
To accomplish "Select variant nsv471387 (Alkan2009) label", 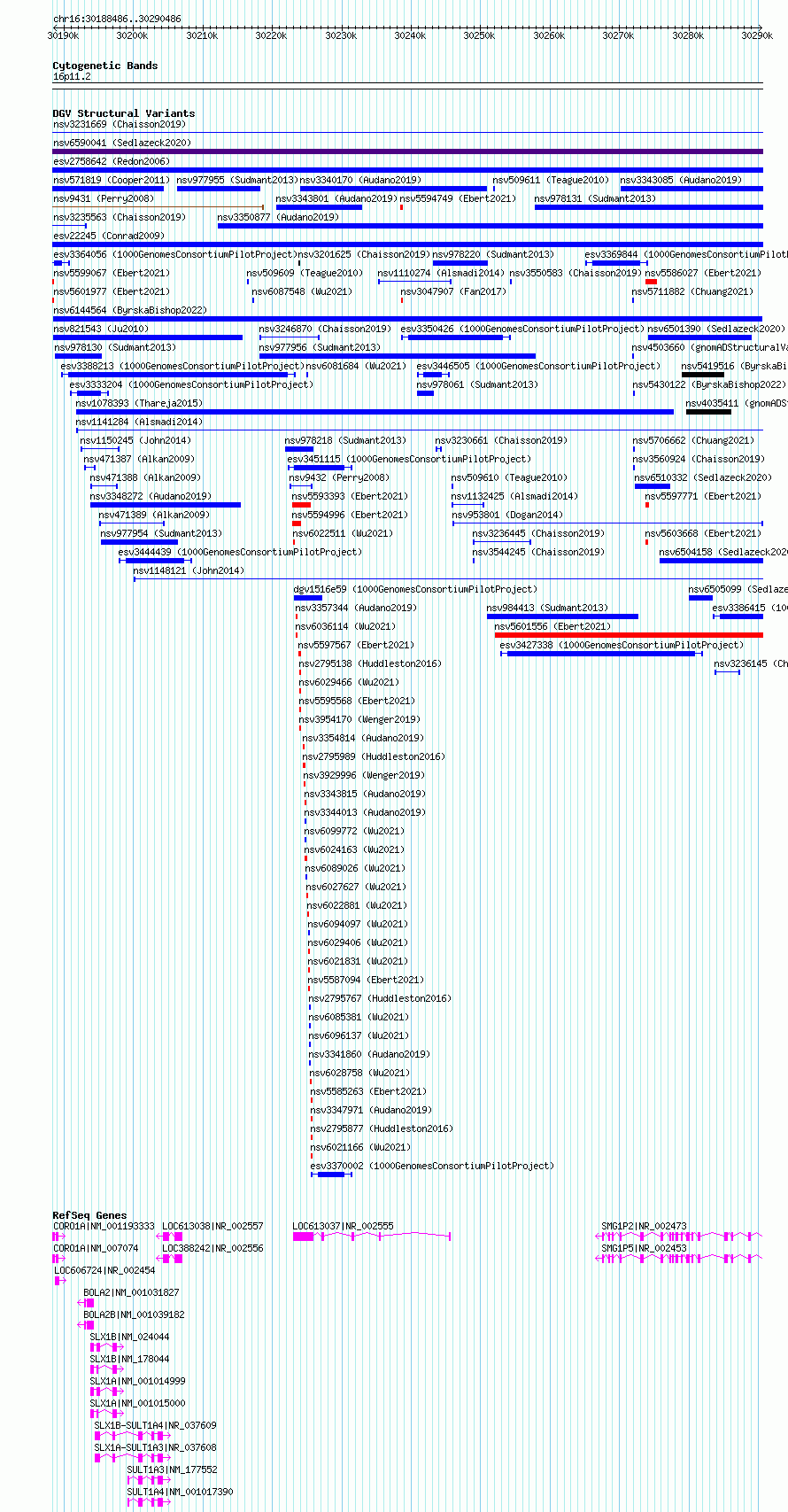I will tap(139, 459).
